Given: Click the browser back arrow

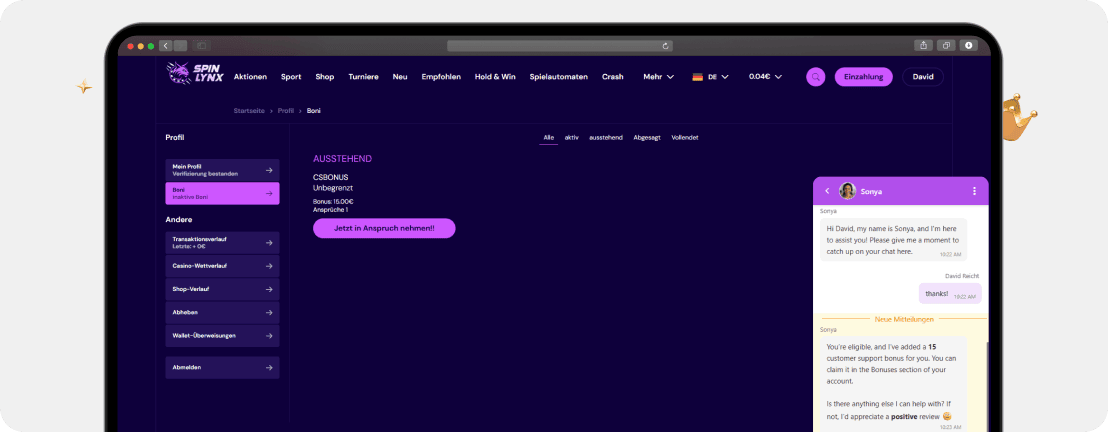Looking at the screenshot, I should tap(165, 45).
